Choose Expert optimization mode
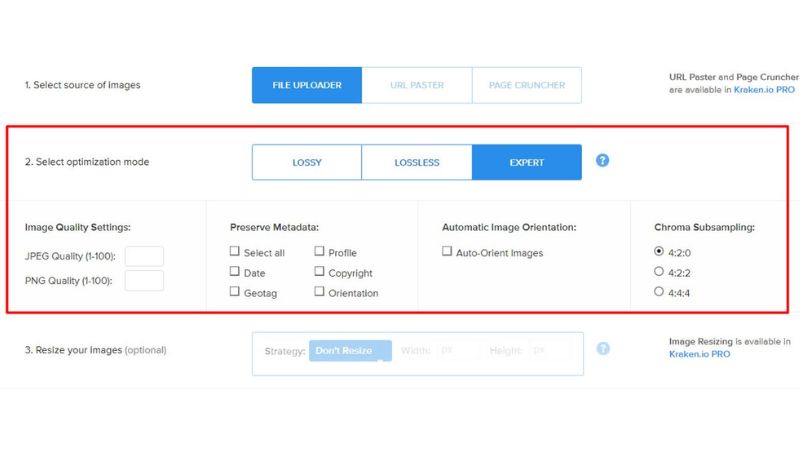The width and height of the screenshot is (800, 450). [x=527, y=162]
